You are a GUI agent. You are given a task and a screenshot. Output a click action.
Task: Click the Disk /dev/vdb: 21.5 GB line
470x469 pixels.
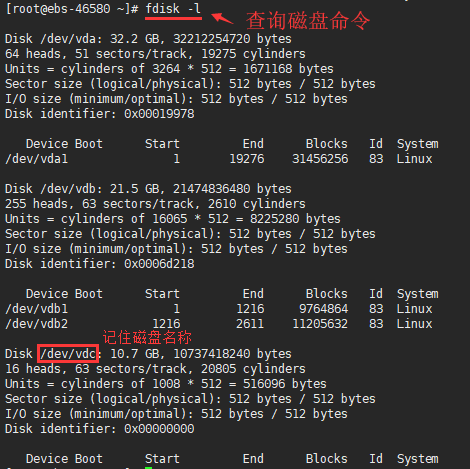(148, 189)
